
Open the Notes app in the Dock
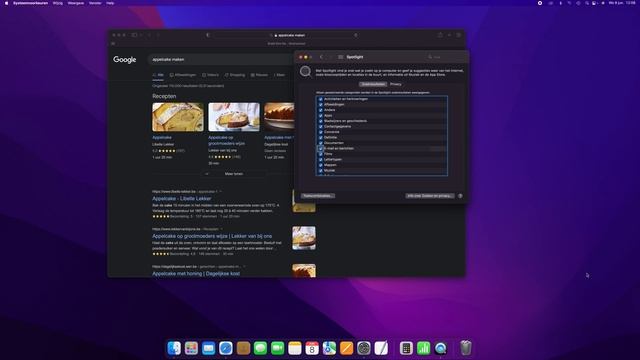coord(295,348)
